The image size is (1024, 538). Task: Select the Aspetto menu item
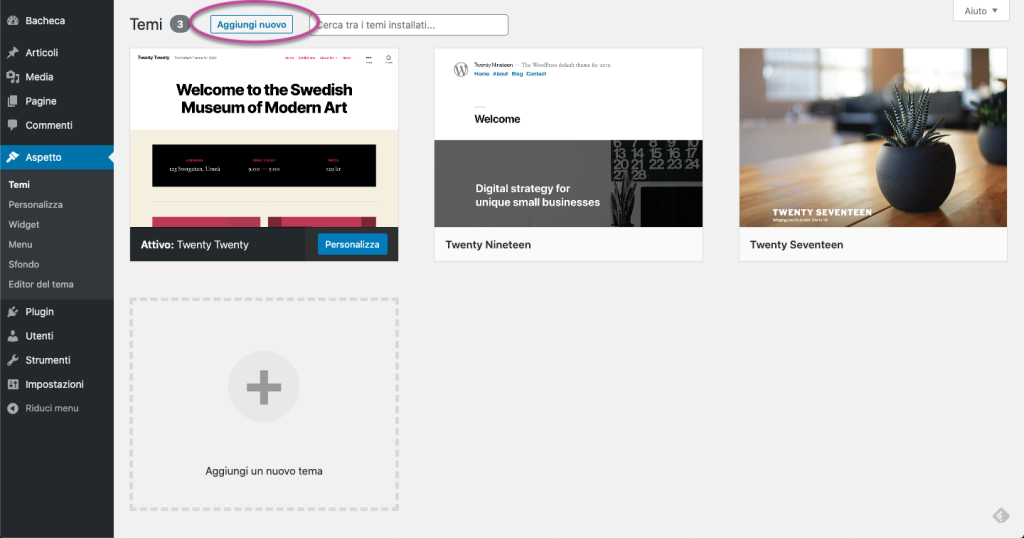(x=57, y=157)
